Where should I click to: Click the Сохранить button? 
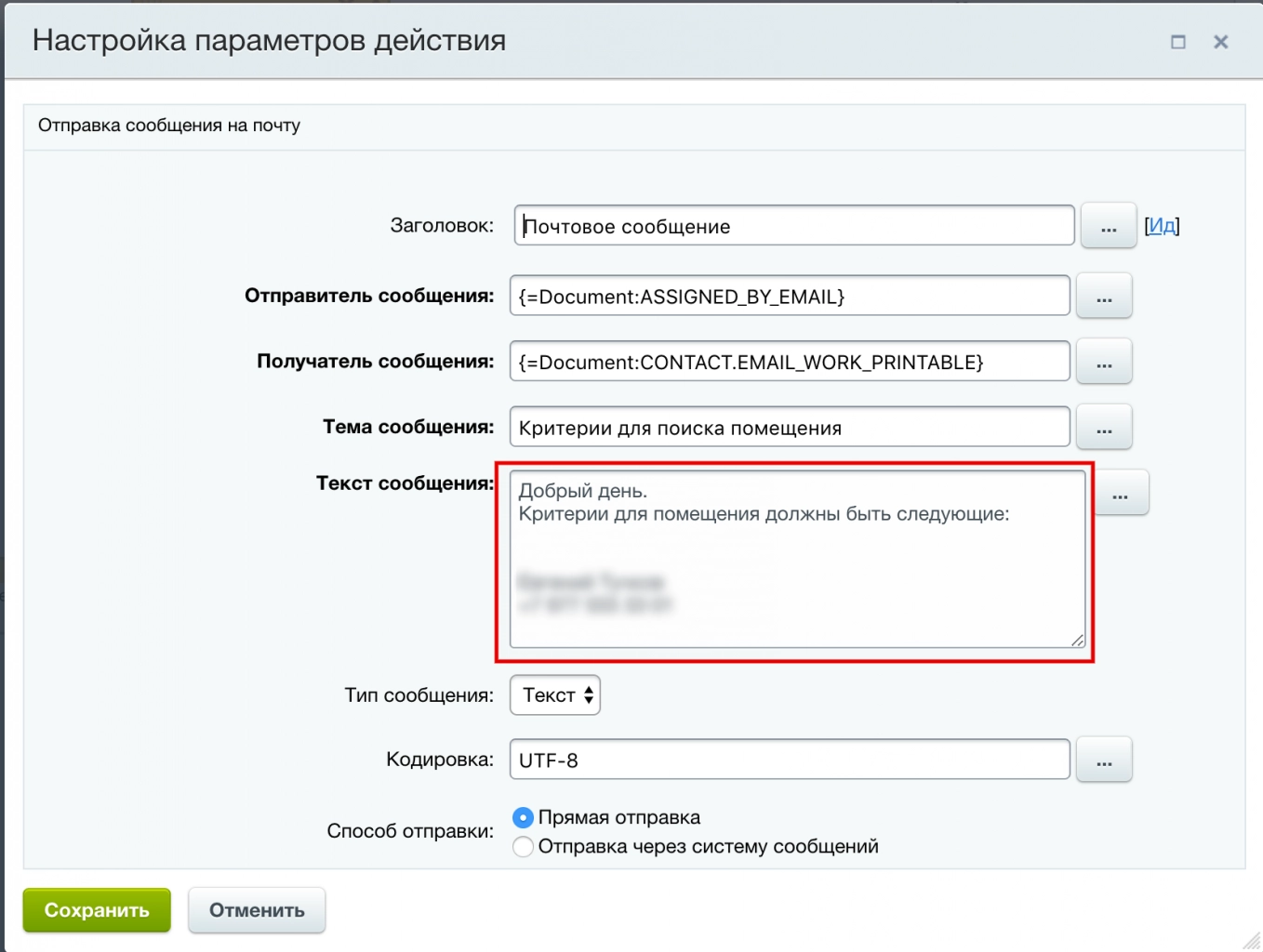coord(96,910)
